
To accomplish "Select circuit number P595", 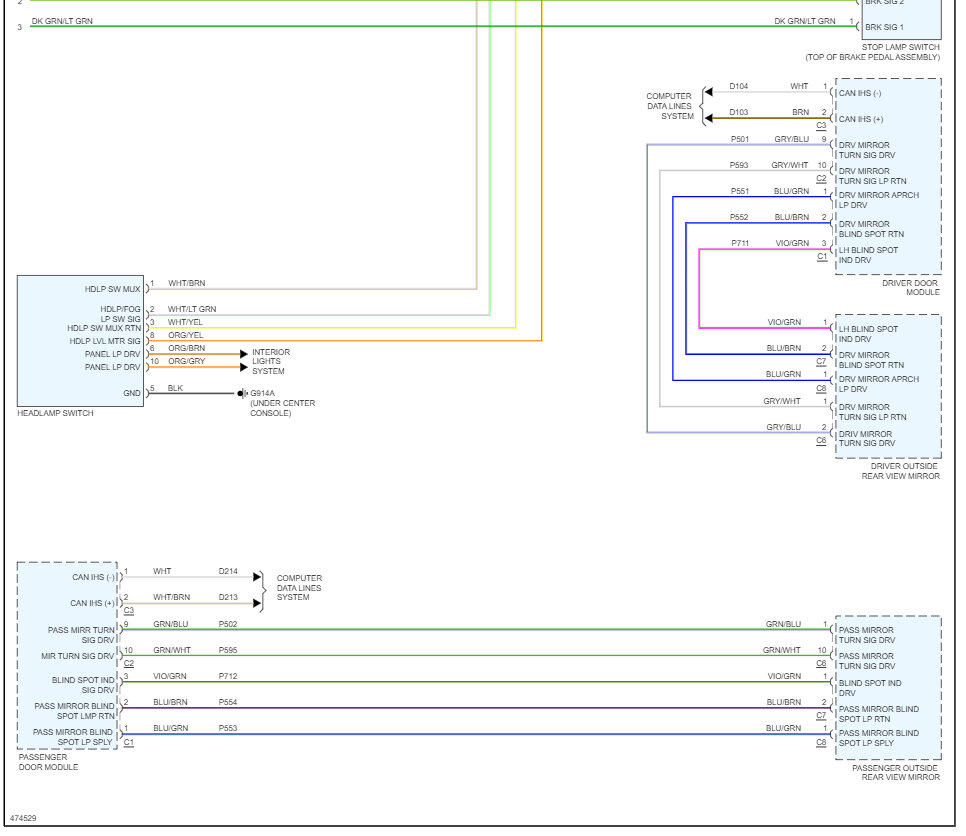I will (x=228, y=650).
